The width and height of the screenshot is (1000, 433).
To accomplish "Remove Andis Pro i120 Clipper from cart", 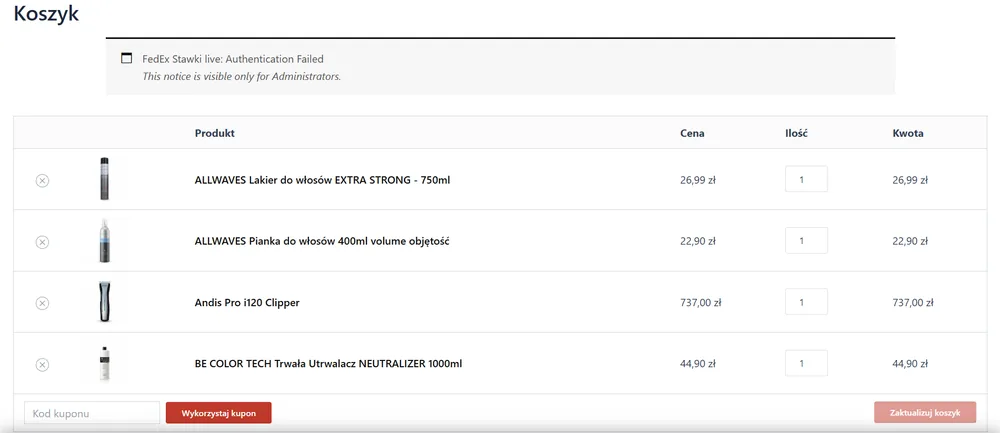I will click(42, 303).
